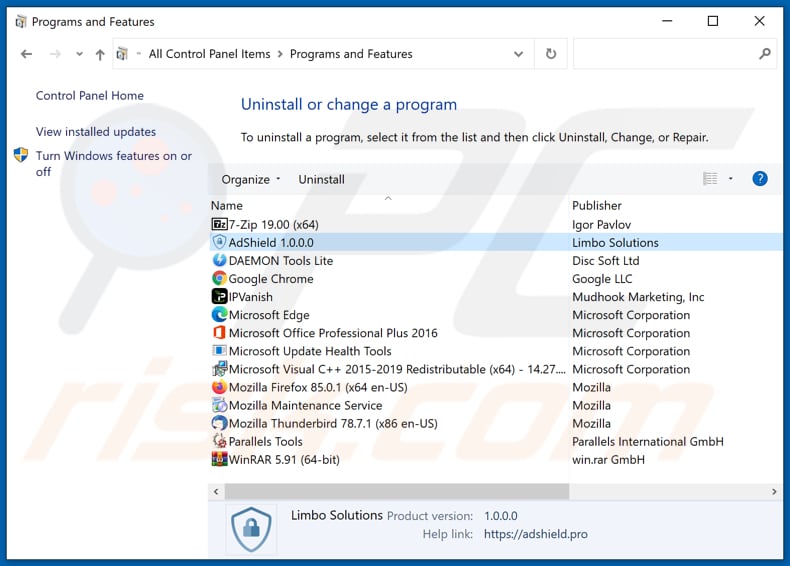Select IPVanish in the list
The height and width of the screenshot is (566, 790).
496,297
